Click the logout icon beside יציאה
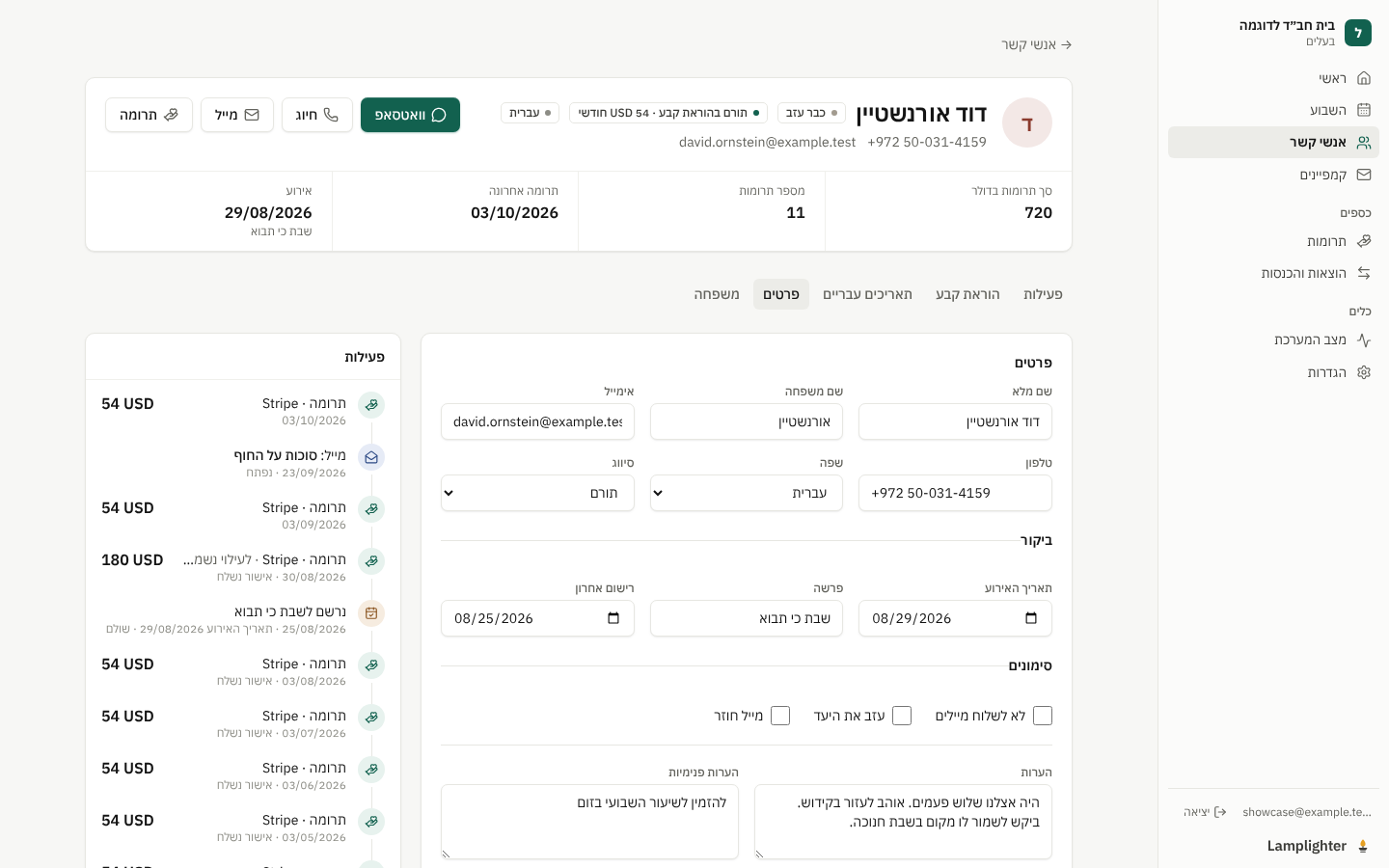This screenshot has width=1389, height=868. coord(1220,812)
